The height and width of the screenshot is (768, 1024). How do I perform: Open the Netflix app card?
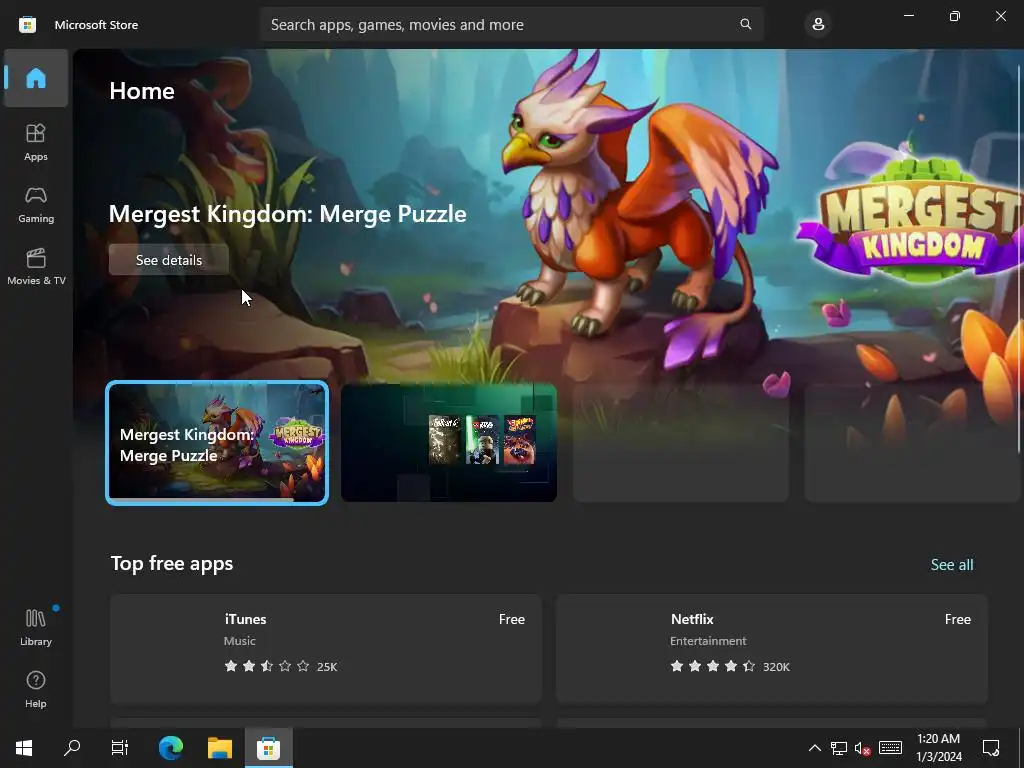[x=771, y=648]
